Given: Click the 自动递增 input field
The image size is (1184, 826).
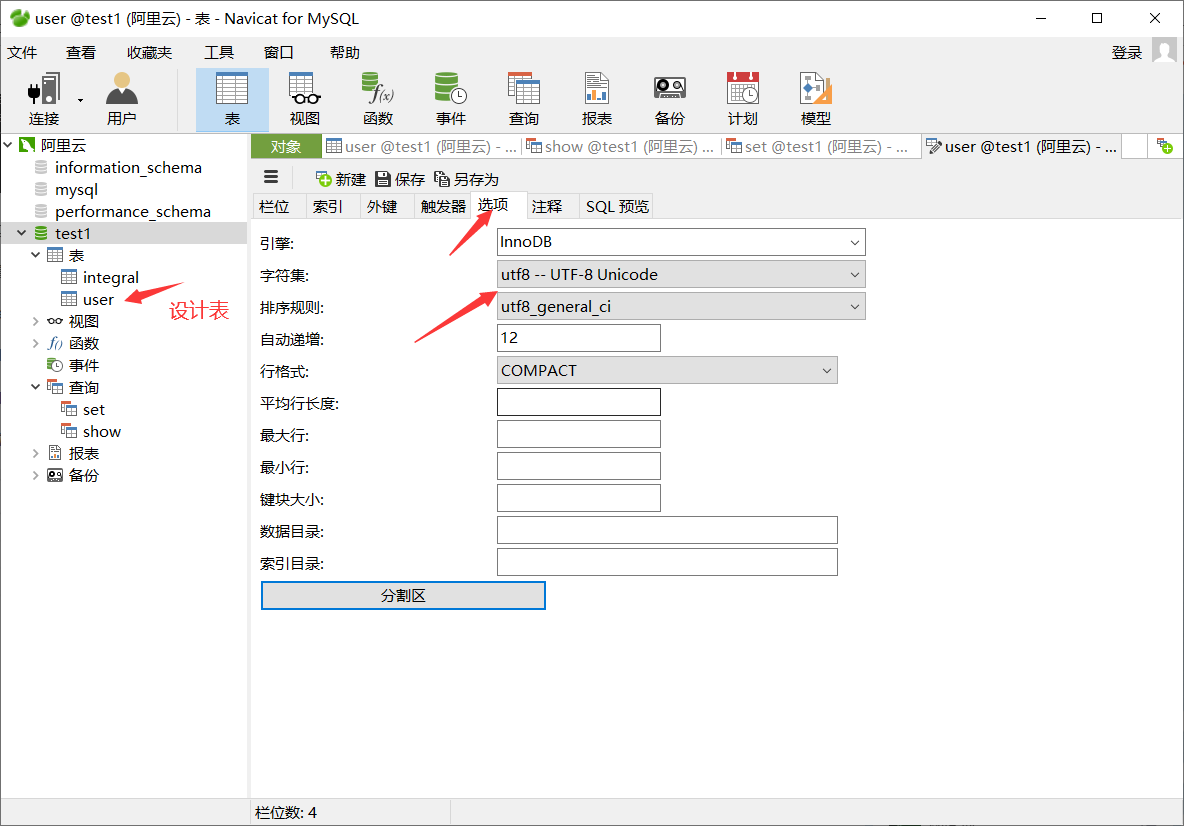Looking at the screenshot, I should click(x=579, y=337).
